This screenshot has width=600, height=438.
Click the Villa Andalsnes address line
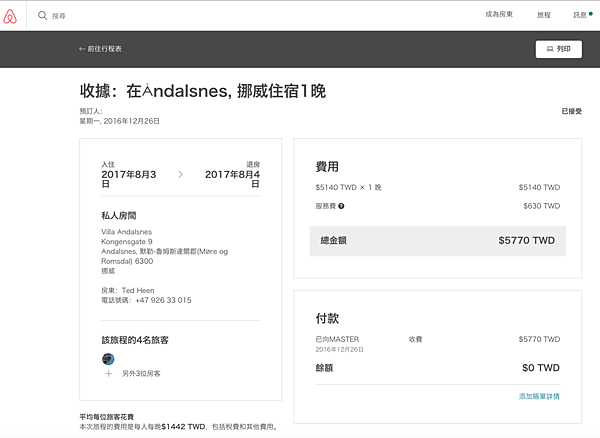coord(127,232)
